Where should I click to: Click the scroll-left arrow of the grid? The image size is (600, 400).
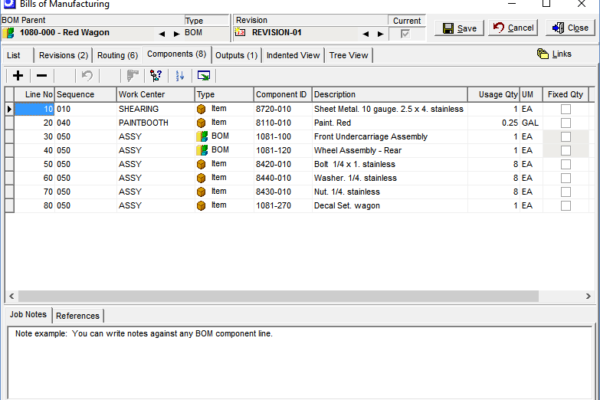click(x=11, y=296)
